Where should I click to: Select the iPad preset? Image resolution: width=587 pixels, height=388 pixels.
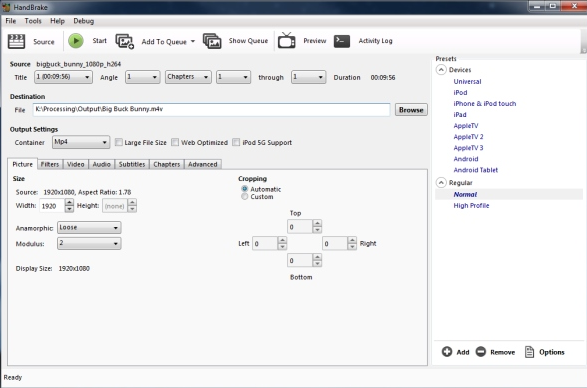tap(460, 115)
